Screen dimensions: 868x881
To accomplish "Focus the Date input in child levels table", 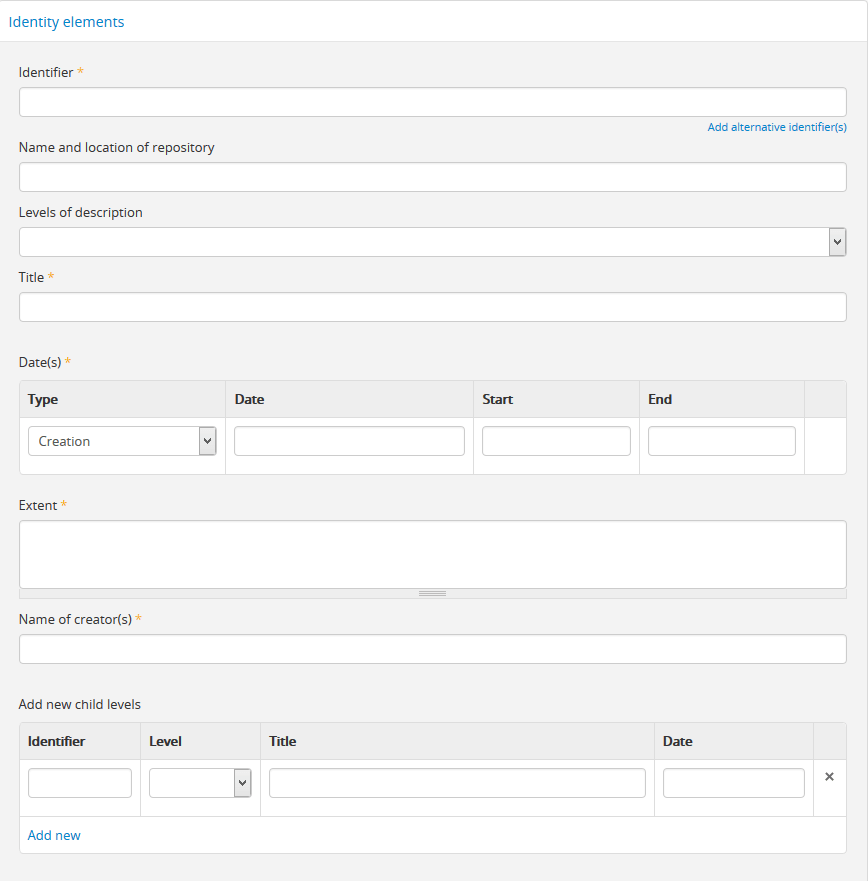I will coord(733,783).
